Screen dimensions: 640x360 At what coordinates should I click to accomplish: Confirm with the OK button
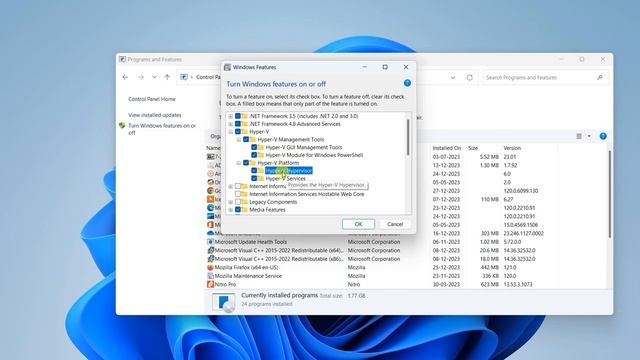click(358, 224)
